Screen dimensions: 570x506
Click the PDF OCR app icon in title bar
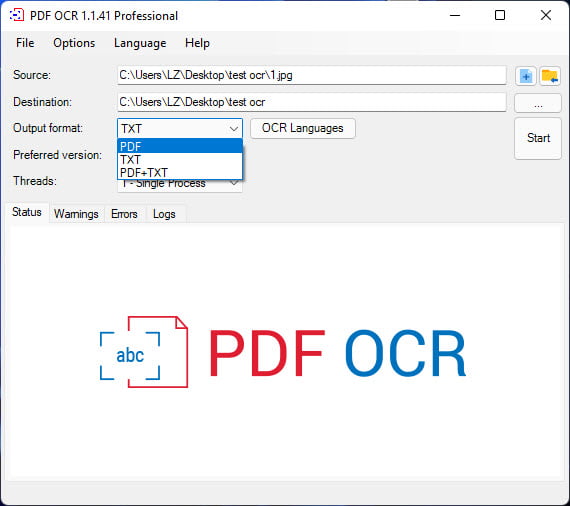(x=16, y=15)
